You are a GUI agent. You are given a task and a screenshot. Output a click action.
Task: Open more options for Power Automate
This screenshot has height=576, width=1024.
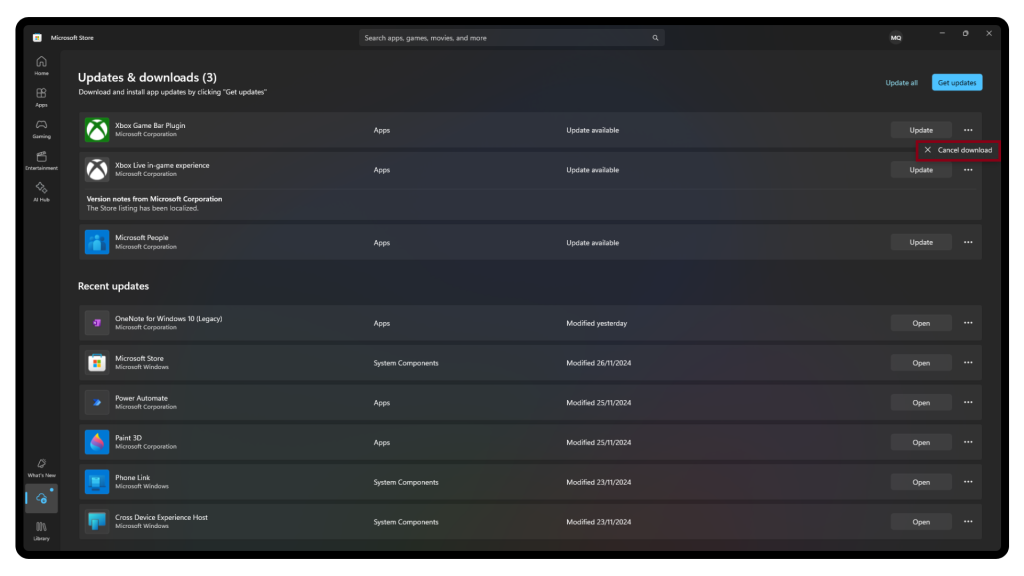(968, 402)
